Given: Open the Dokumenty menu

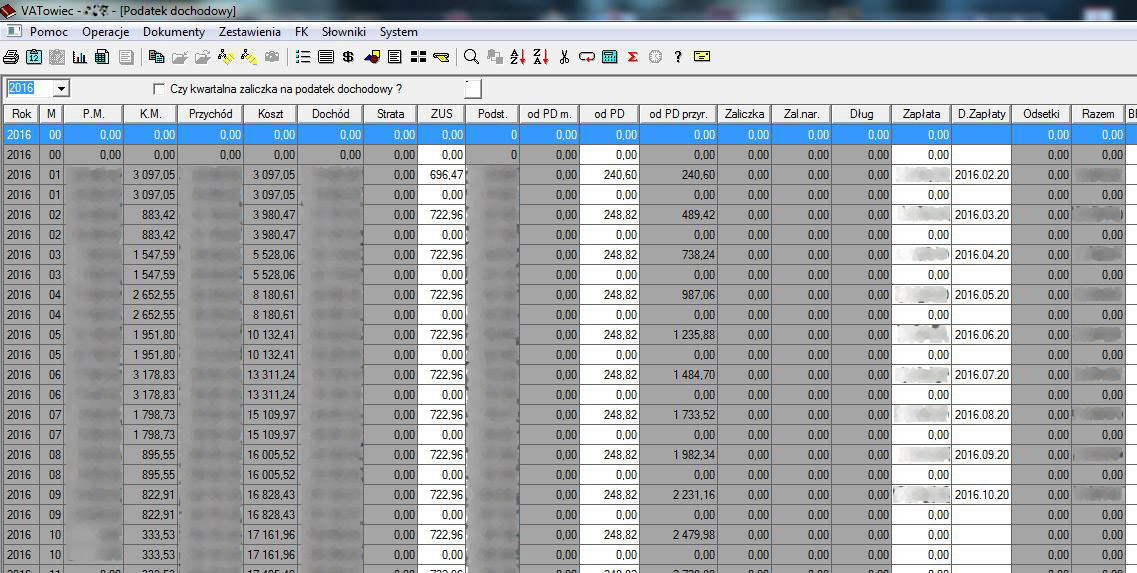Looking at the screenshot, I should pos(174,32).
